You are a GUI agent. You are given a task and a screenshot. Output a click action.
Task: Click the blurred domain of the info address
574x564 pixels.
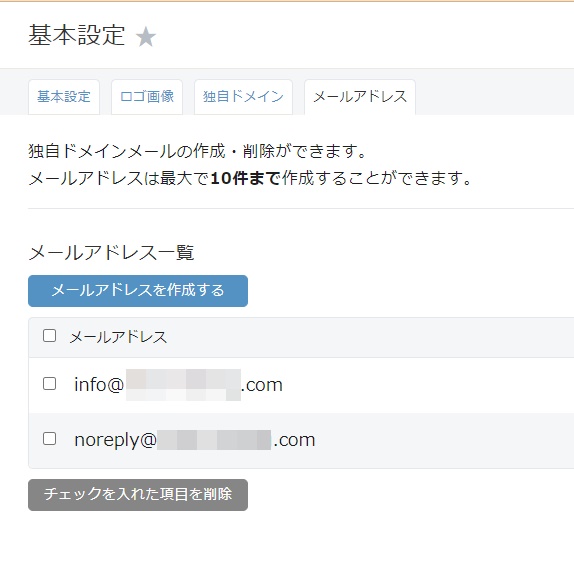click(183, 385)
